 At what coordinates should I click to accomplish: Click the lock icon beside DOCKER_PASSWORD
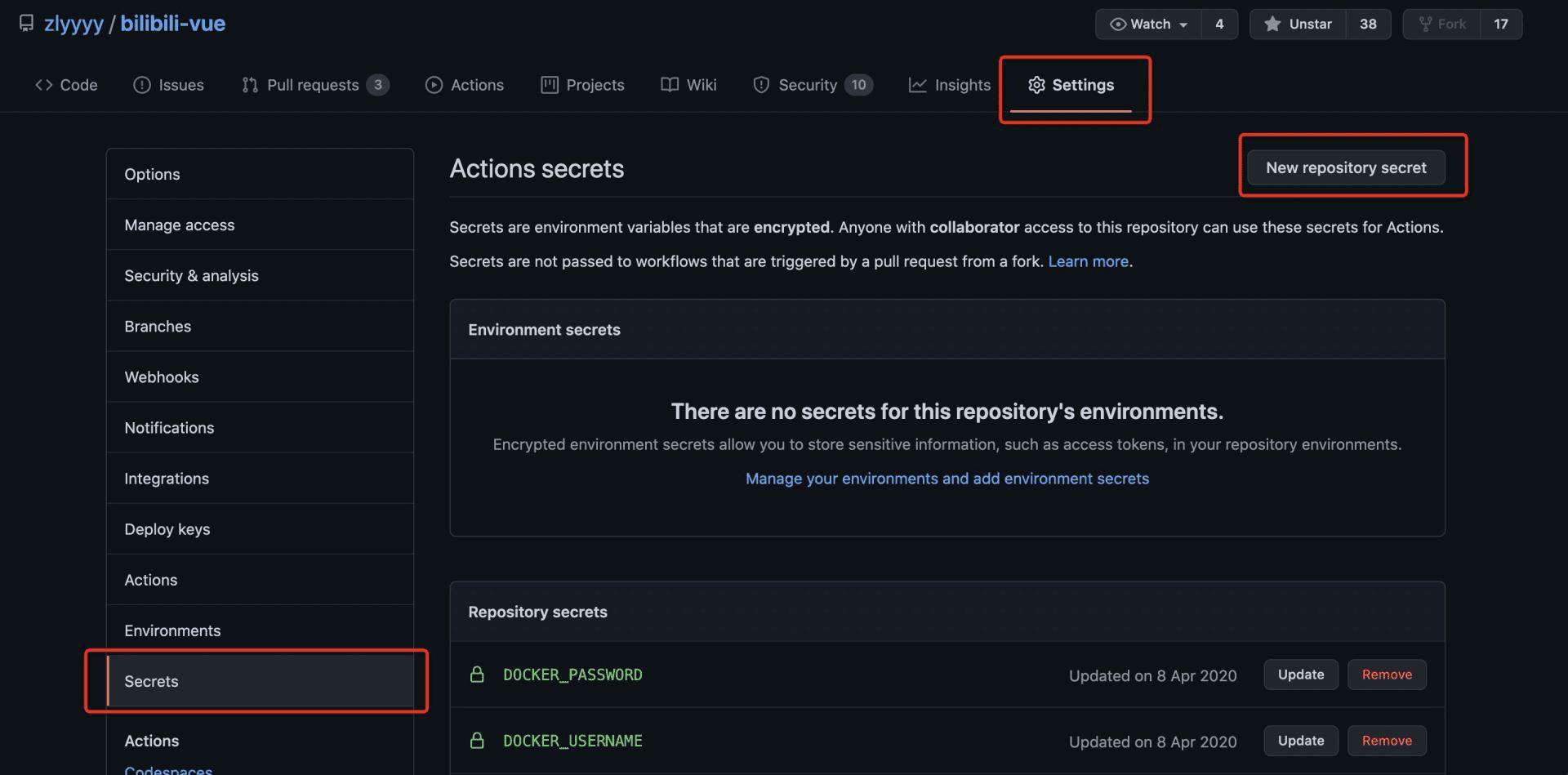(x=477, y=675)
